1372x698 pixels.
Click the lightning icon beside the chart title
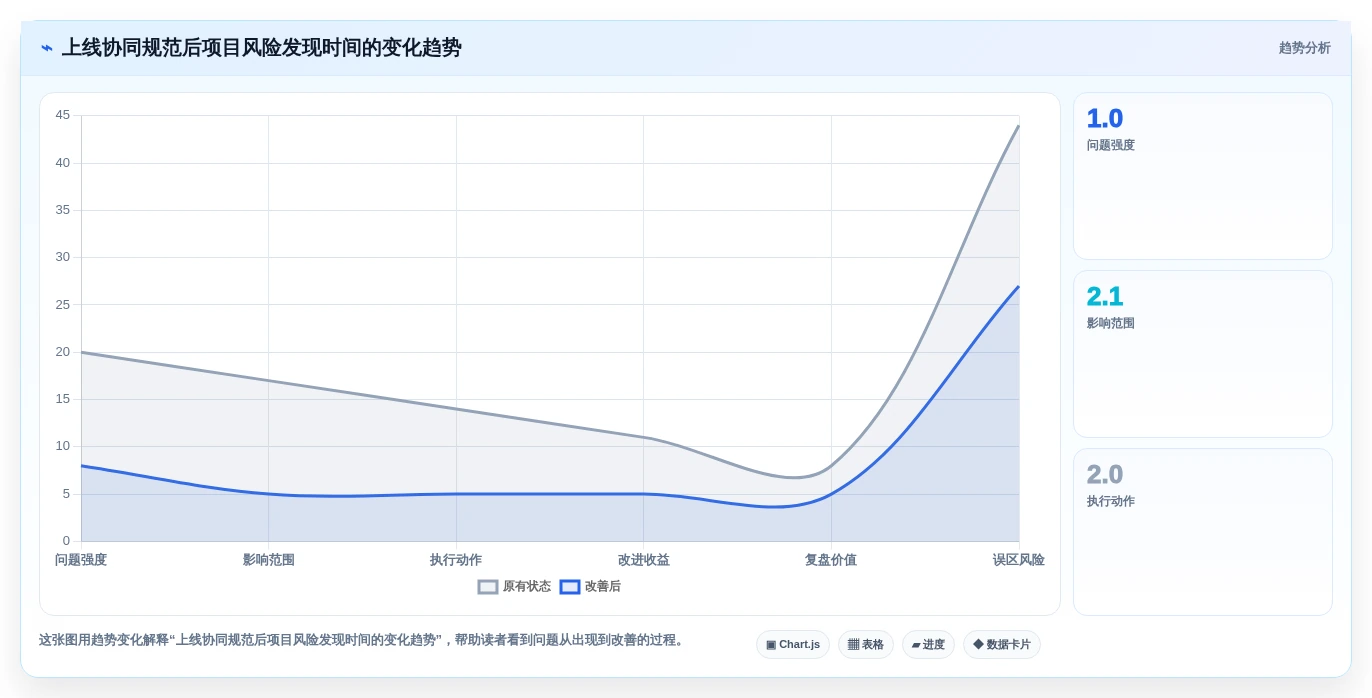click(x=47, y=48)
